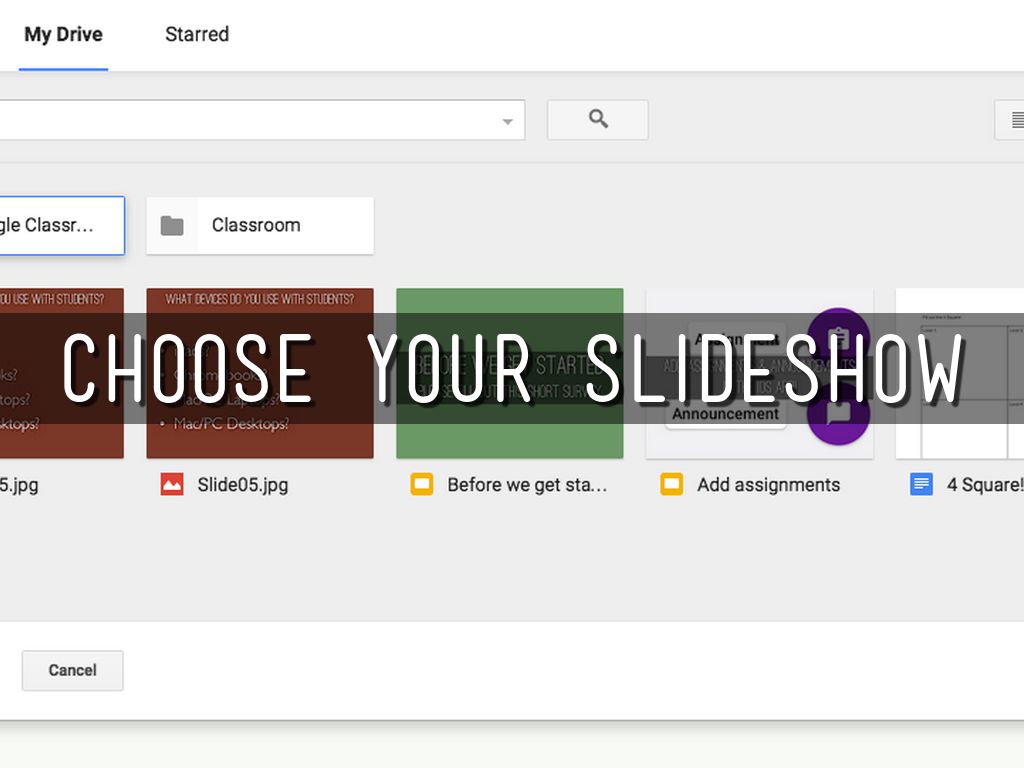Click the magnifying glass search button
The image size is (1024, 768).
[598, 120]
